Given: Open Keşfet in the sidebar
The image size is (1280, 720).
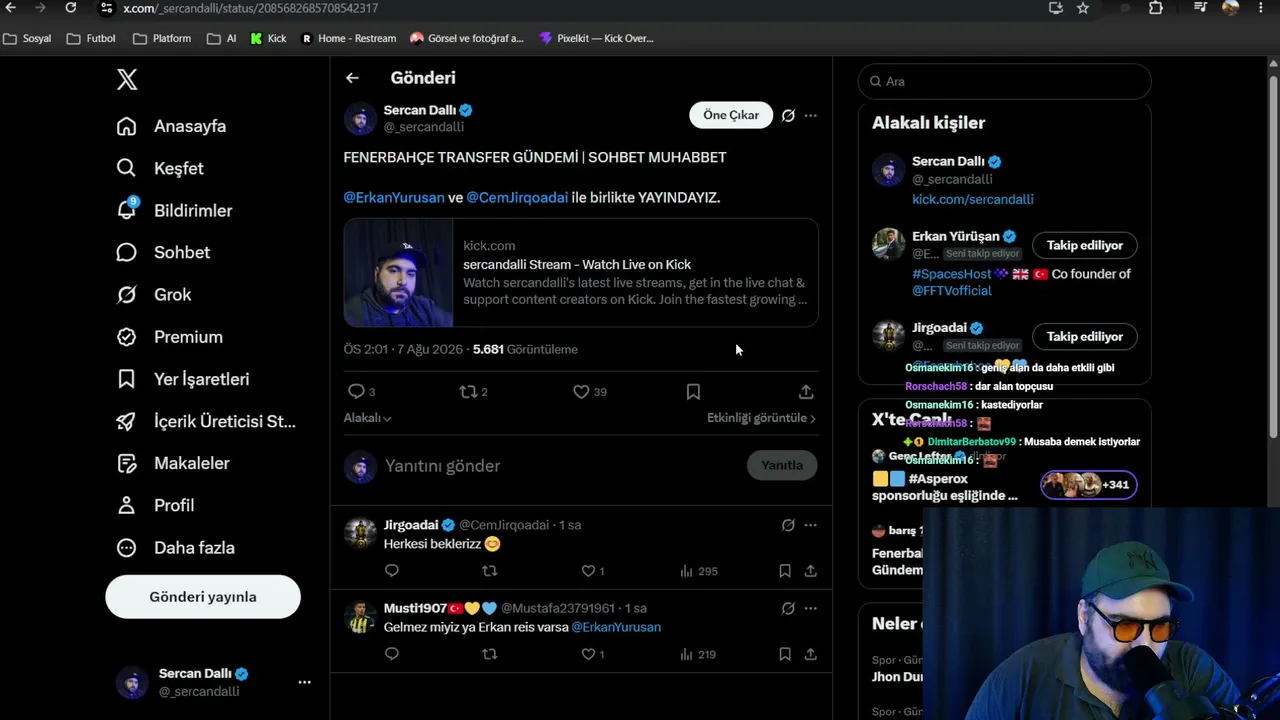Looking at the screenshot, I should tap(160, 168).
